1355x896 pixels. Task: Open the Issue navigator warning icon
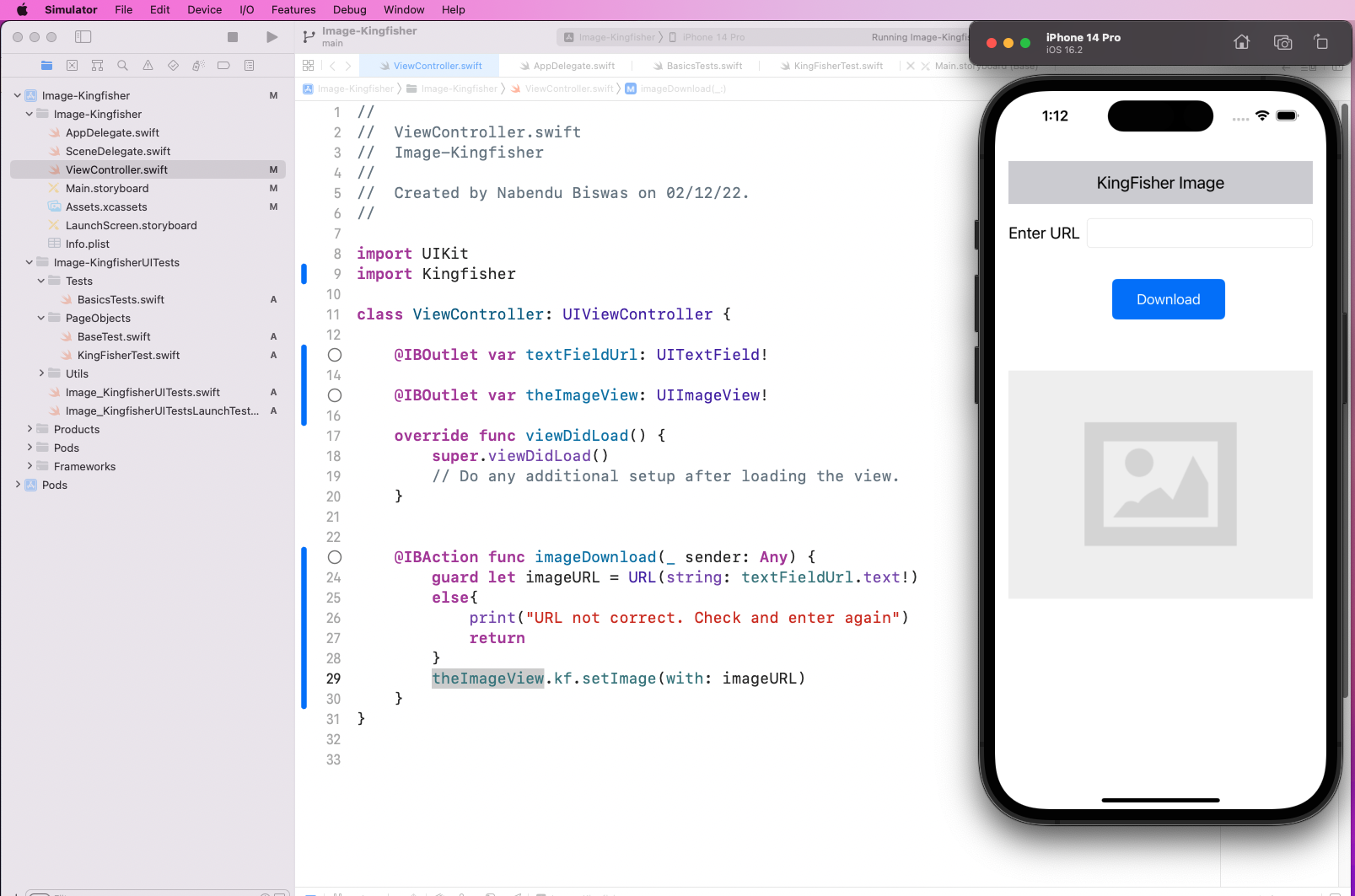[x=148, y=65]
